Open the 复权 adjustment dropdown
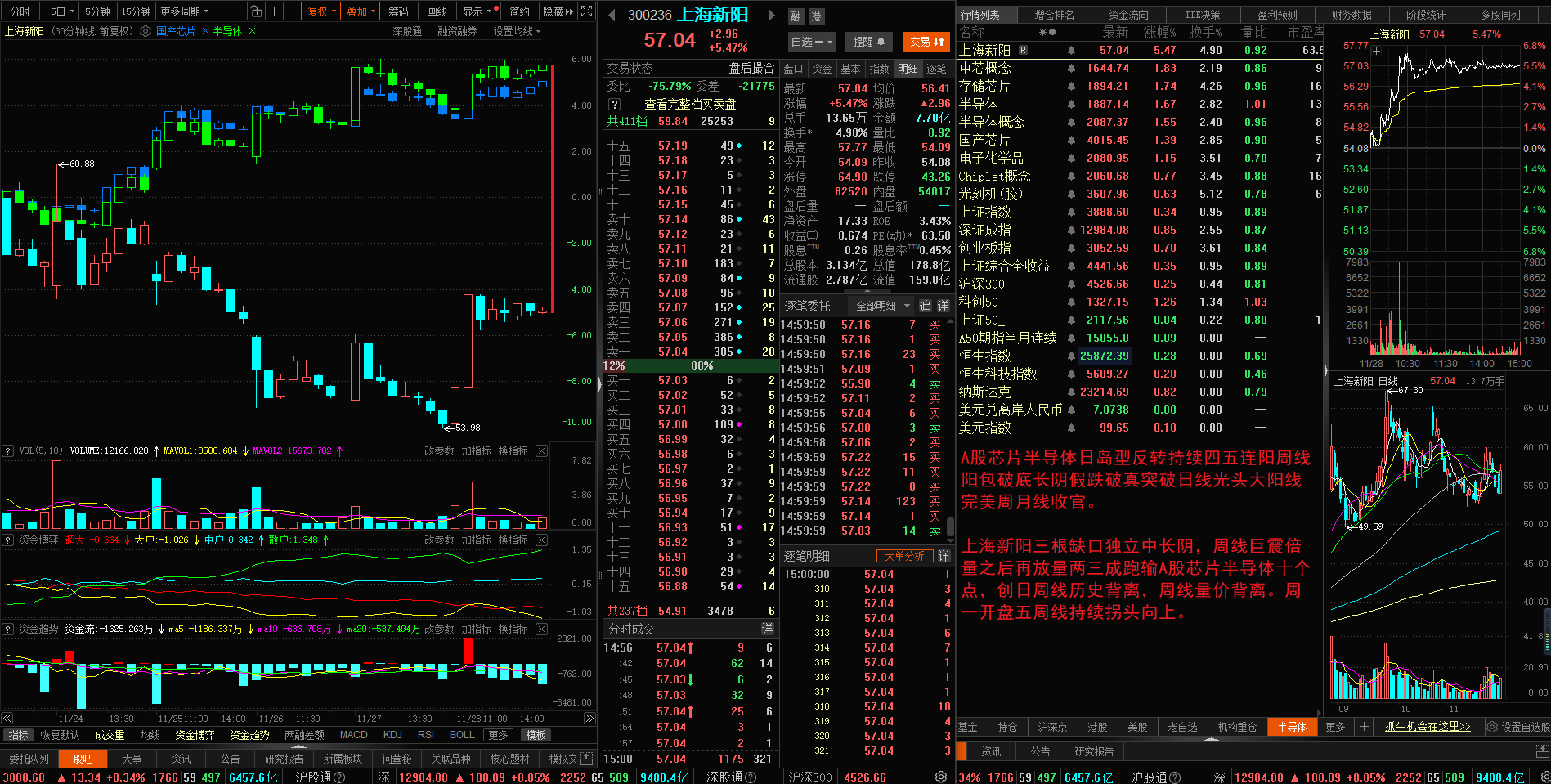1551x784 pixels. [x=321, y=11]
